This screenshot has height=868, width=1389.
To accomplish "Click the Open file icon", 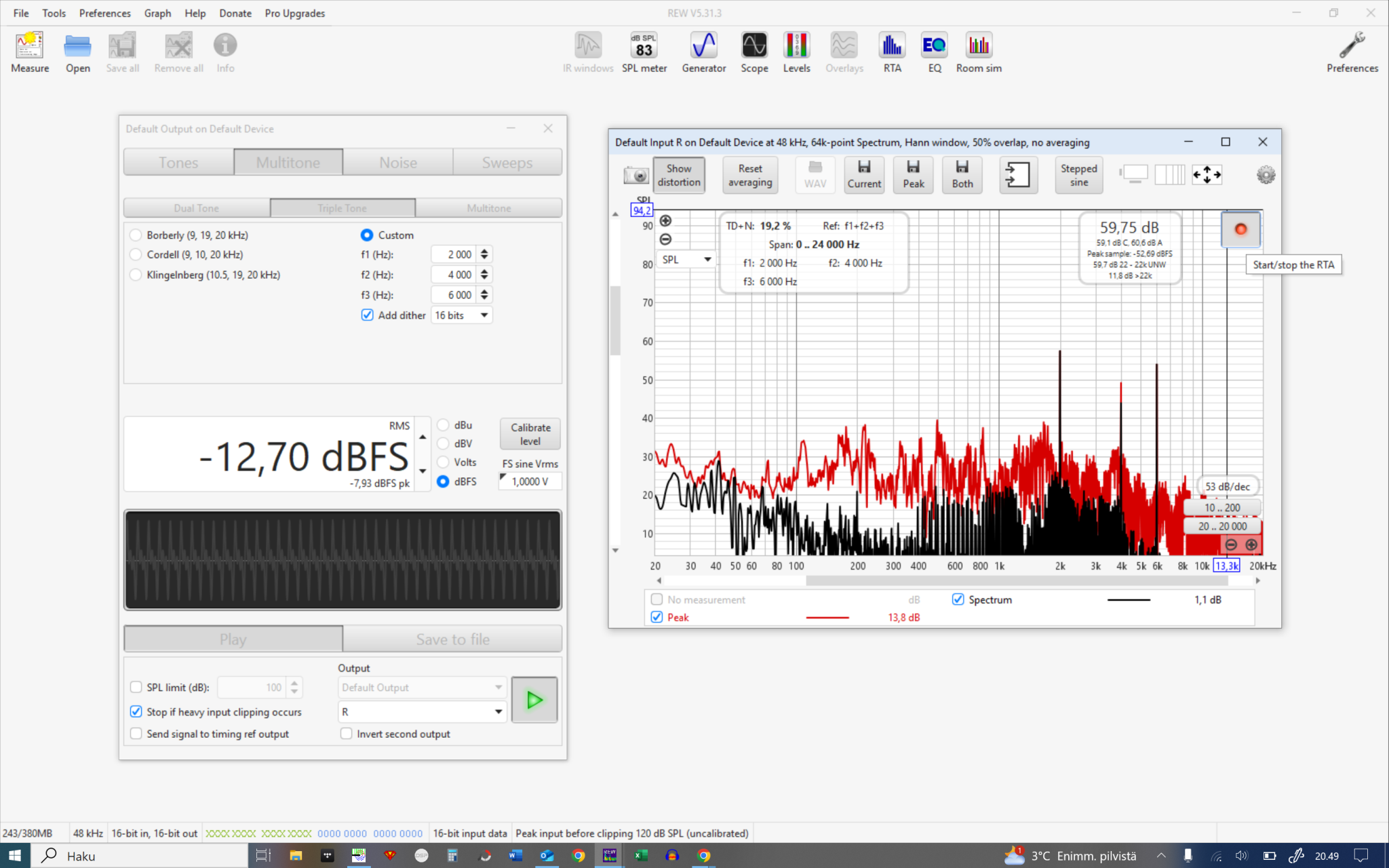I will click(77, 52).
